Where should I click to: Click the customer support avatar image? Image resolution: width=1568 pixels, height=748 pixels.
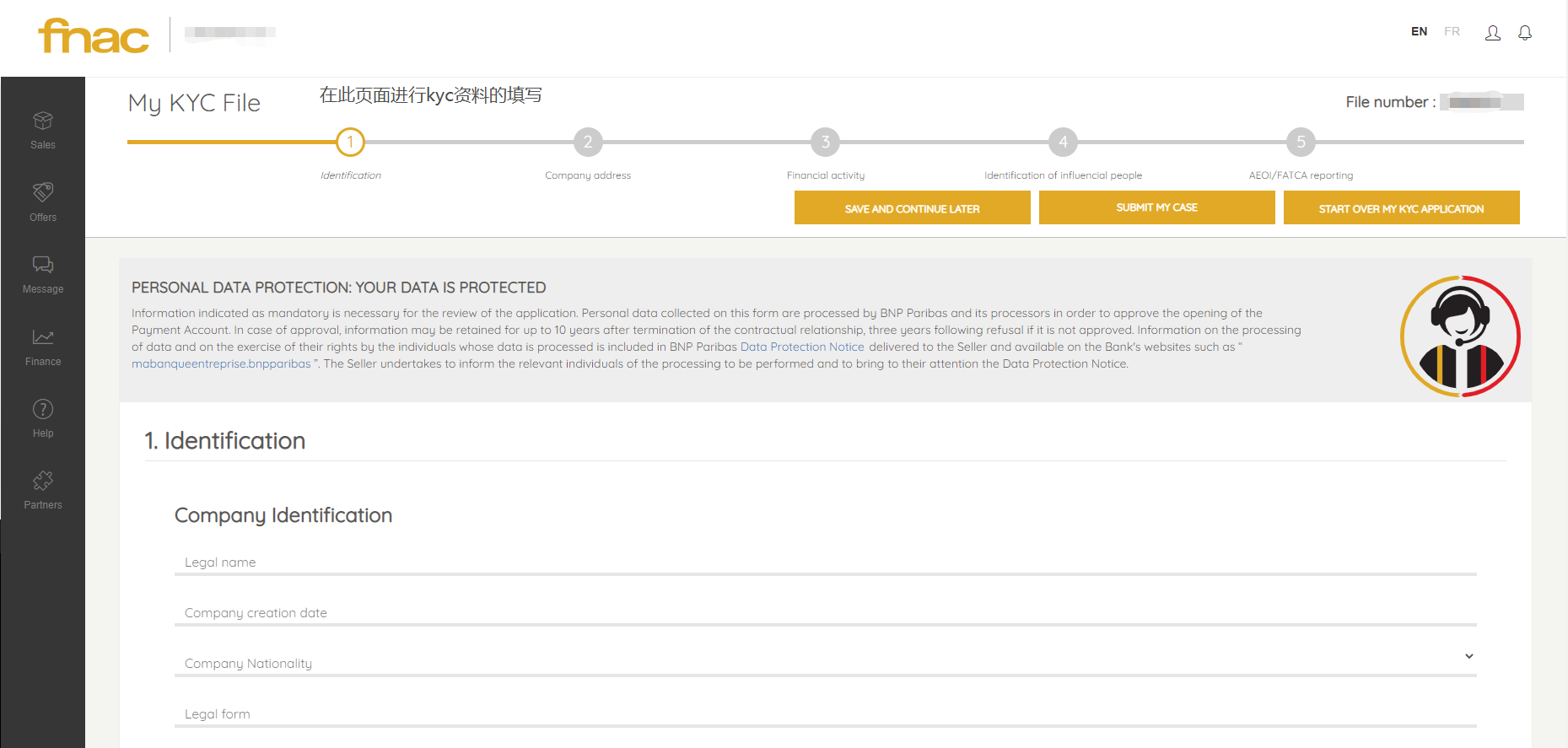(1460, 336)
